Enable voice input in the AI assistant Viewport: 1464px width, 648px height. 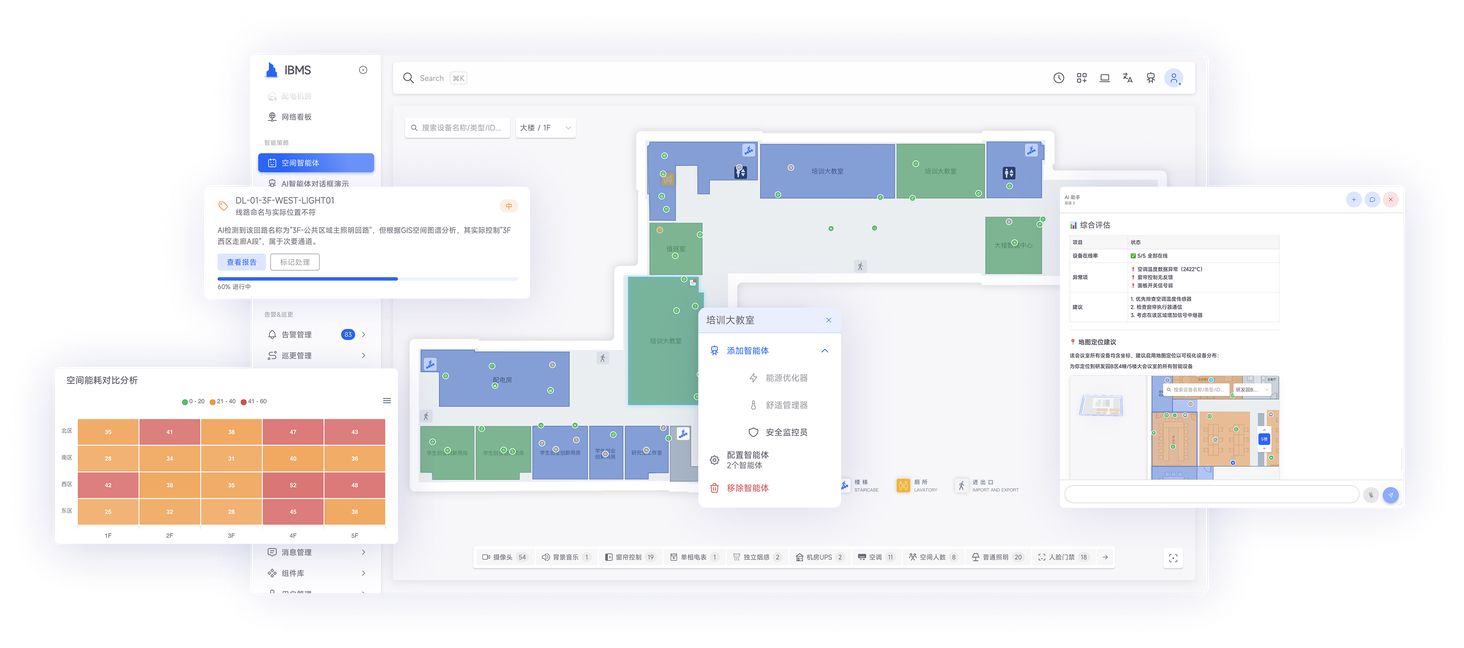point(1370,494)
